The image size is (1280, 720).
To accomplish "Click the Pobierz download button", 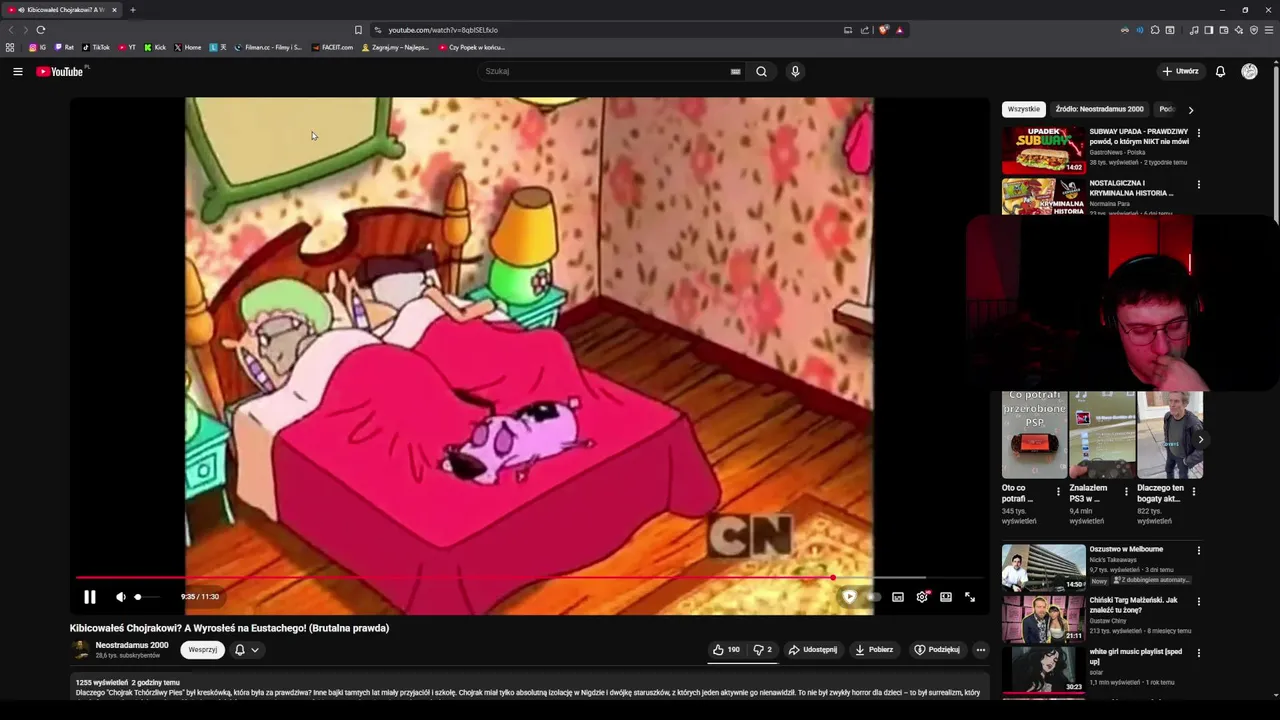I will (x=874, y=649).
